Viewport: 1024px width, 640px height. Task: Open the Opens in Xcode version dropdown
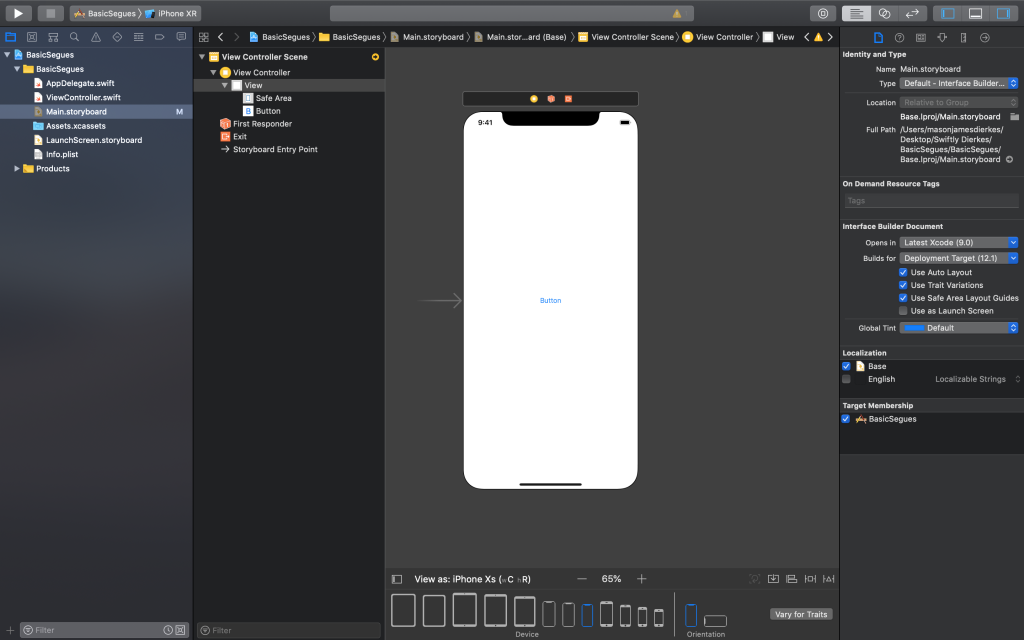959,242
